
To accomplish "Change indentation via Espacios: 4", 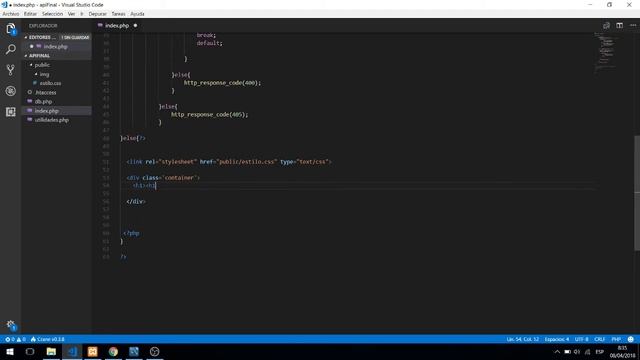I will [x=557, y=339].
